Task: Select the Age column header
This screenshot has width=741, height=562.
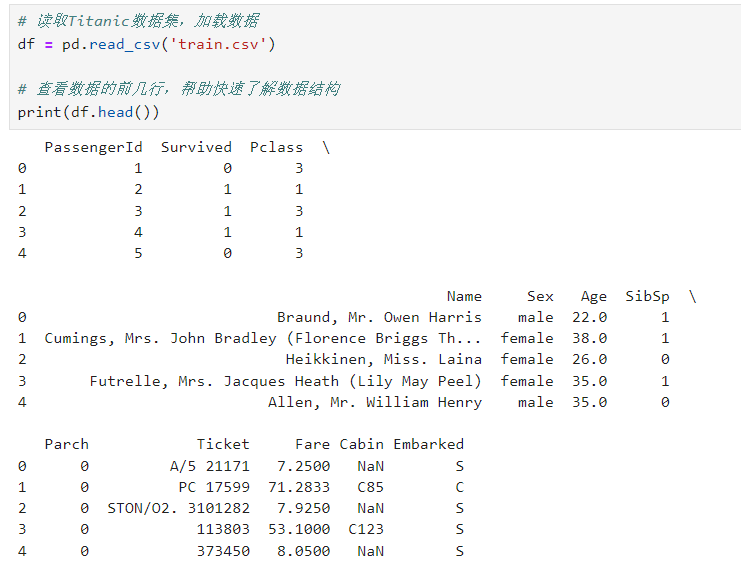Action: point(594,297)
